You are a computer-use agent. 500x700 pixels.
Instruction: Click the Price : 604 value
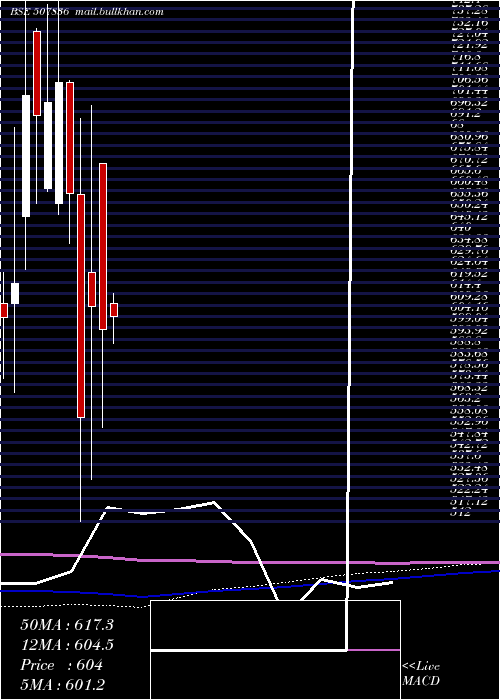[x=62, y=665]
